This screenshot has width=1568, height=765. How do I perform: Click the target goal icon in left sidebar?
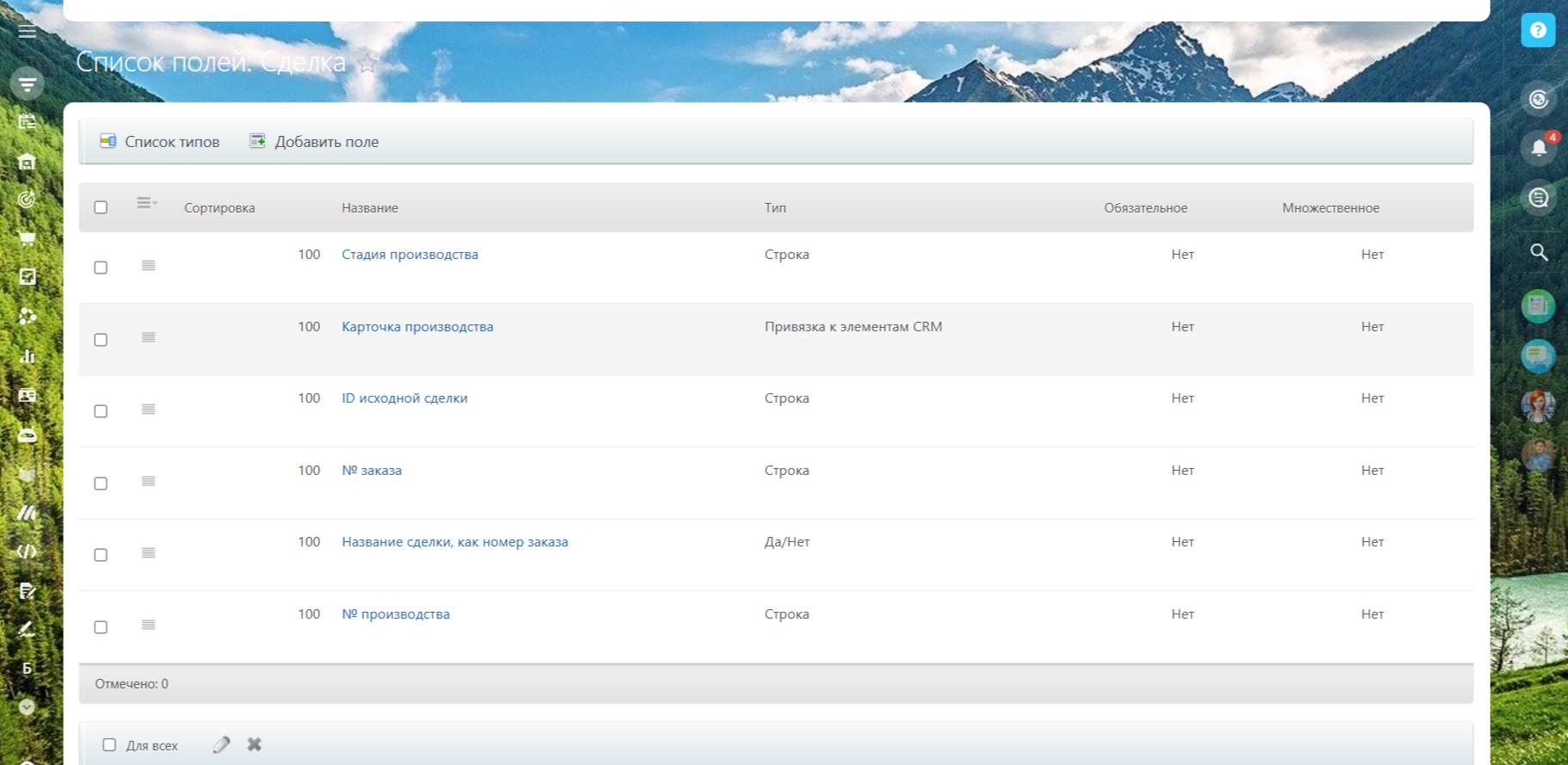[x=28, y=200]
